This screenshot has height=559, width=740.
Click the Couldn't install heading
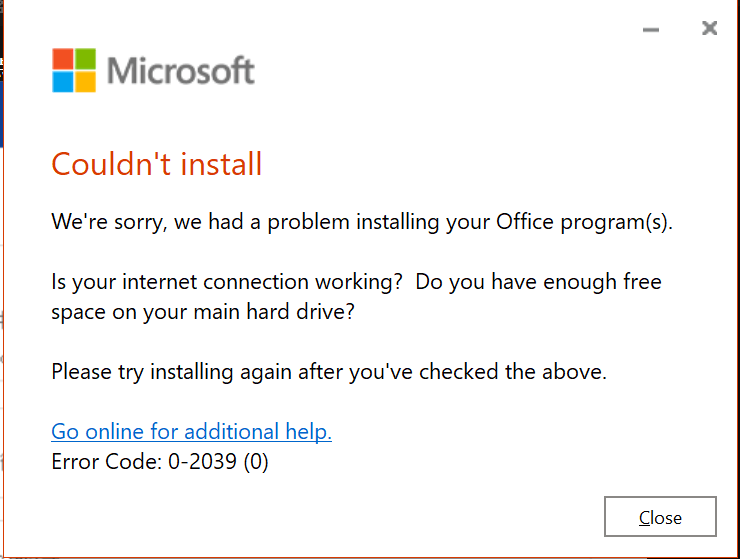[156, 163]
